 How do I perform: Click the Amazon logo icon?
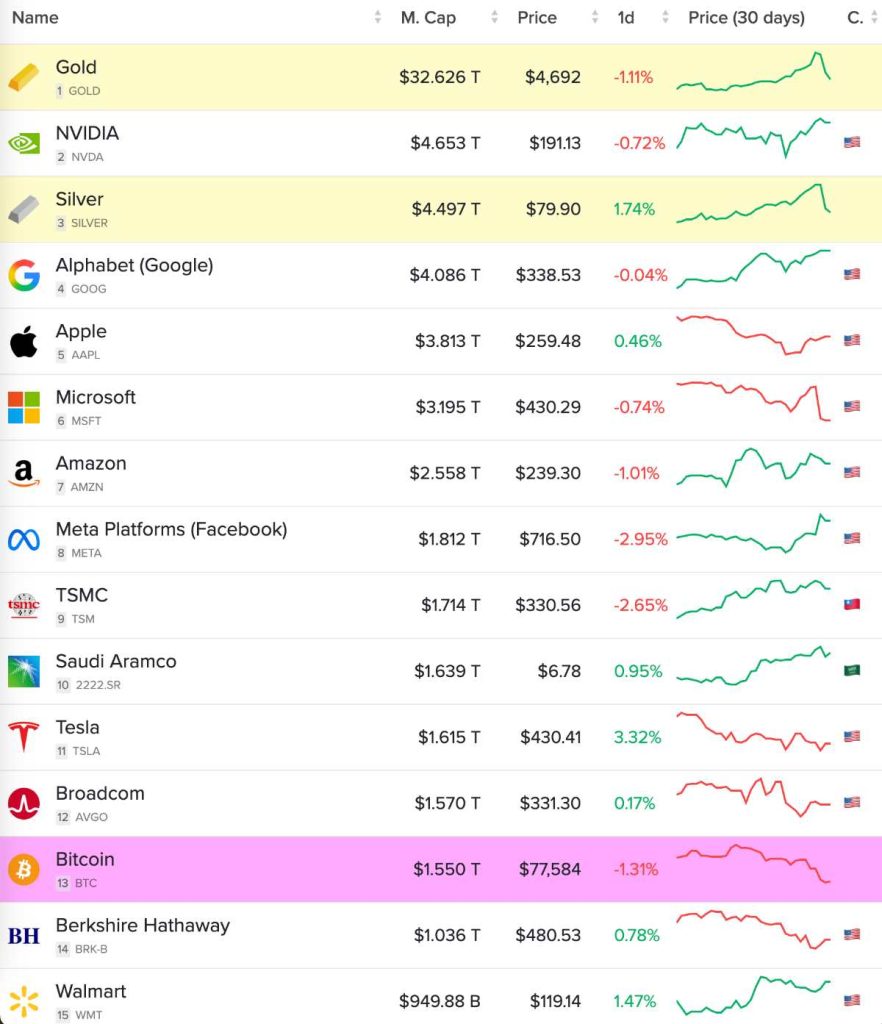point(24,473)
